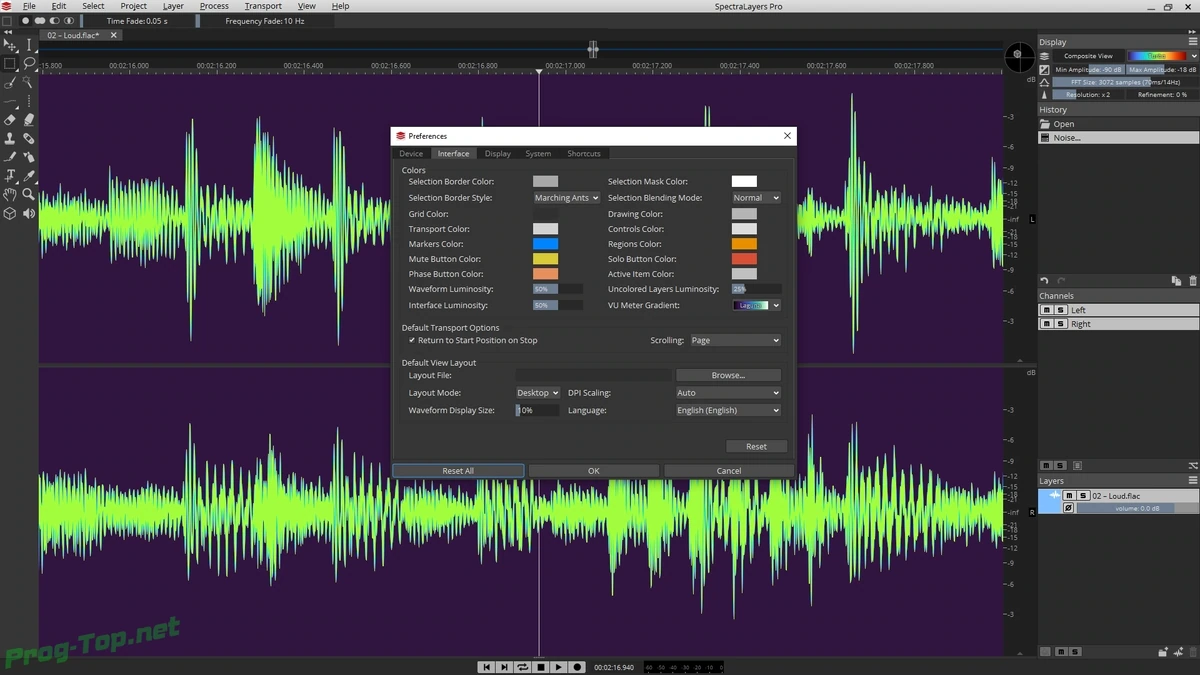Screen dimensions: 1200x675
Task: Select the eraser tool
Action: pos(10,120)
